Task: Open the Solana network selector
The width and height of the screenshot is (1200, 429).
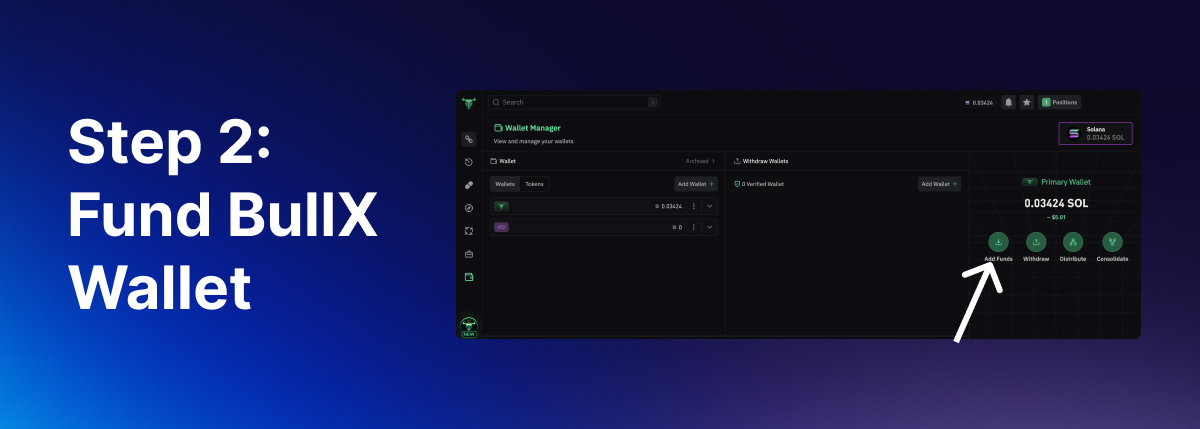Action: tap(1095, 134)
